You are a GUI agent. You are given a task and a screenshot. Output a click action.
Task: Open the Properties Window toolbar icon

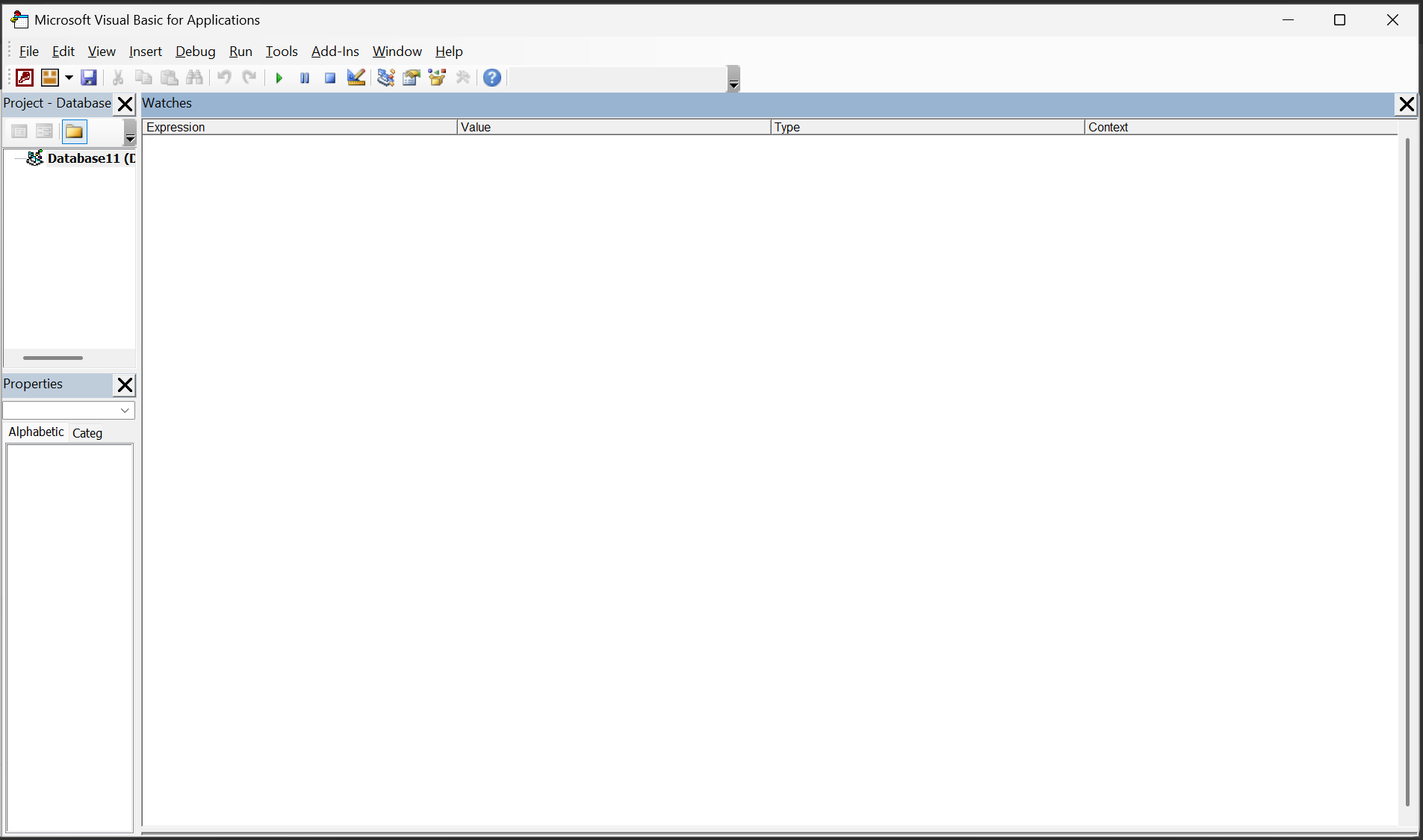(412, 78)
